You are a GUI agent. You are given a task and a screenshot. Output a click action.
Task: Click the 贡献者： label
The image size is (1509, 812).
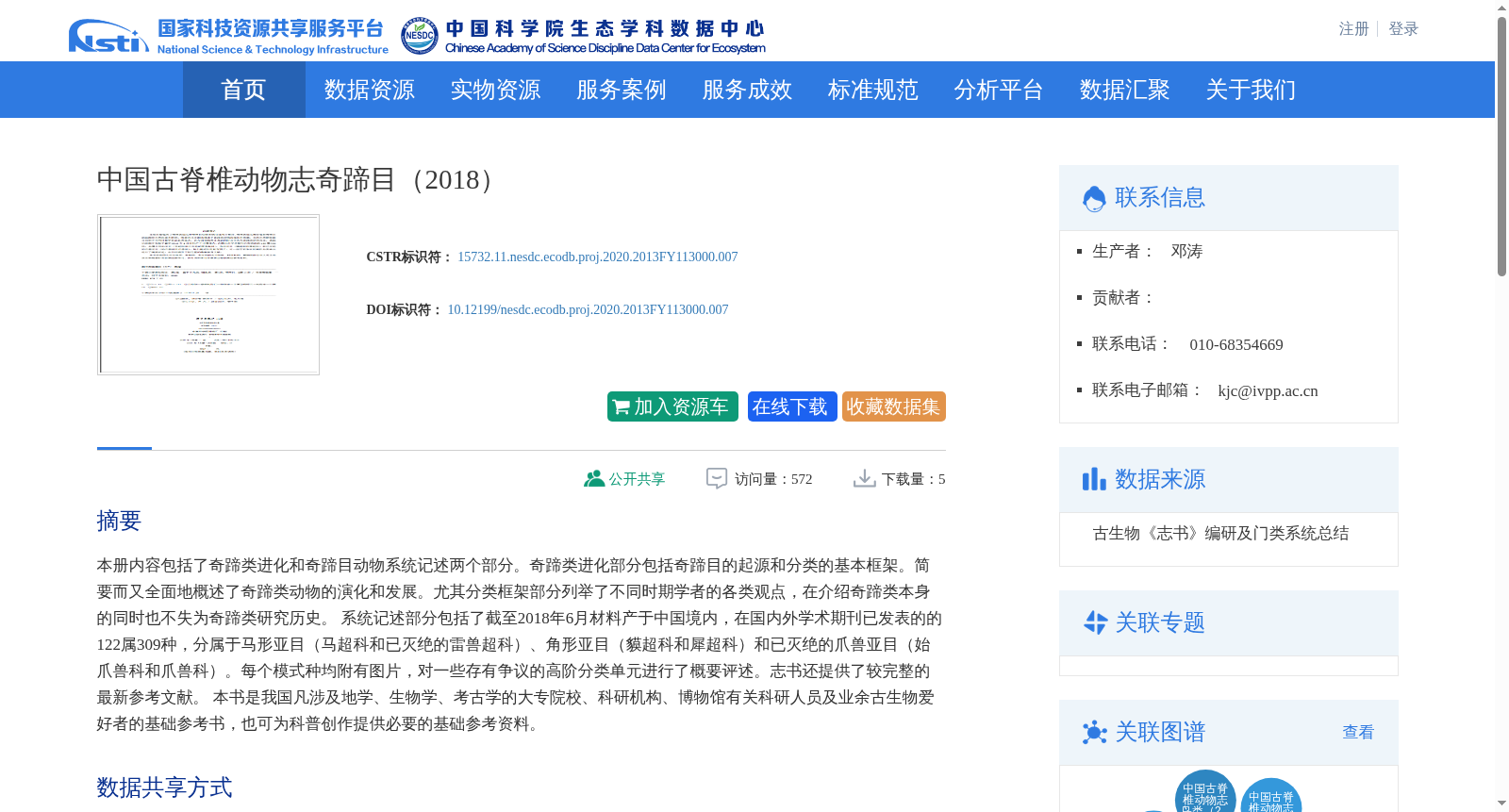coord(1124,298)
